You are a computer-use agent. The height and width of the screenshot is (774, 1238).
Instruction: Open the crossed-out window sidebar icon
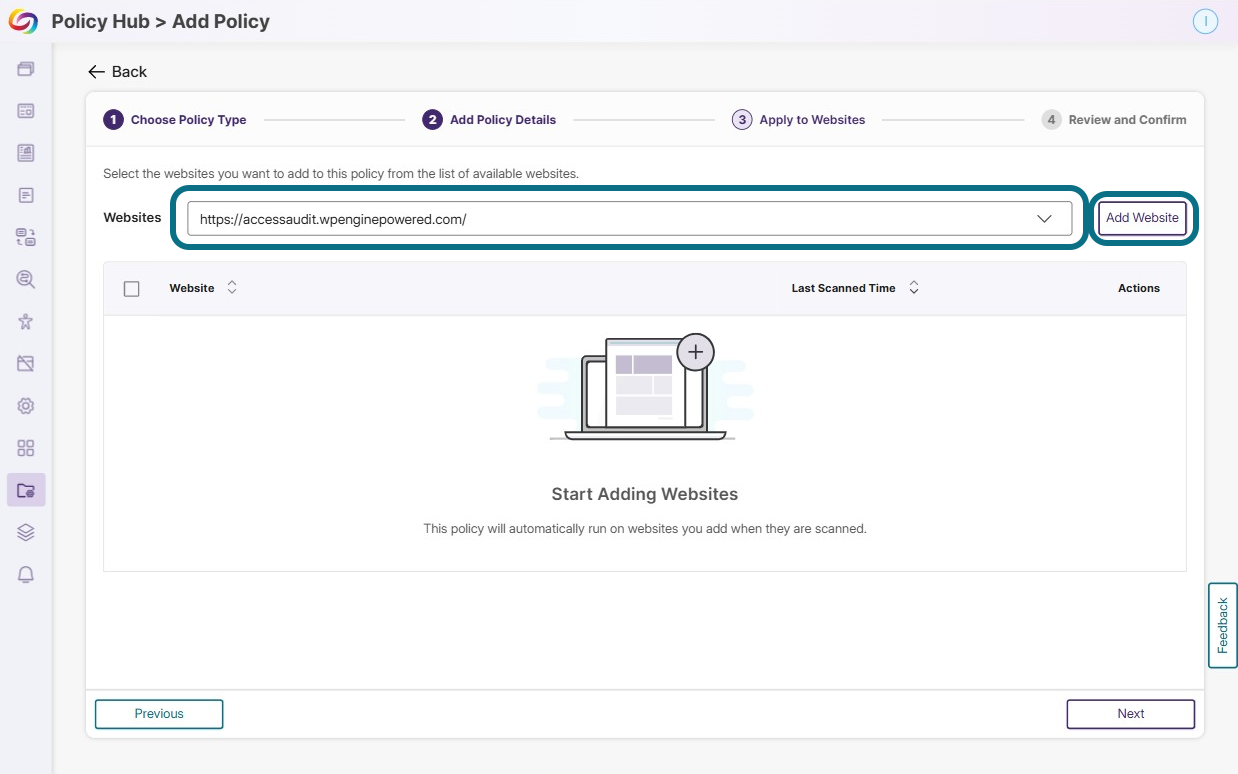(x=26, y=363)
